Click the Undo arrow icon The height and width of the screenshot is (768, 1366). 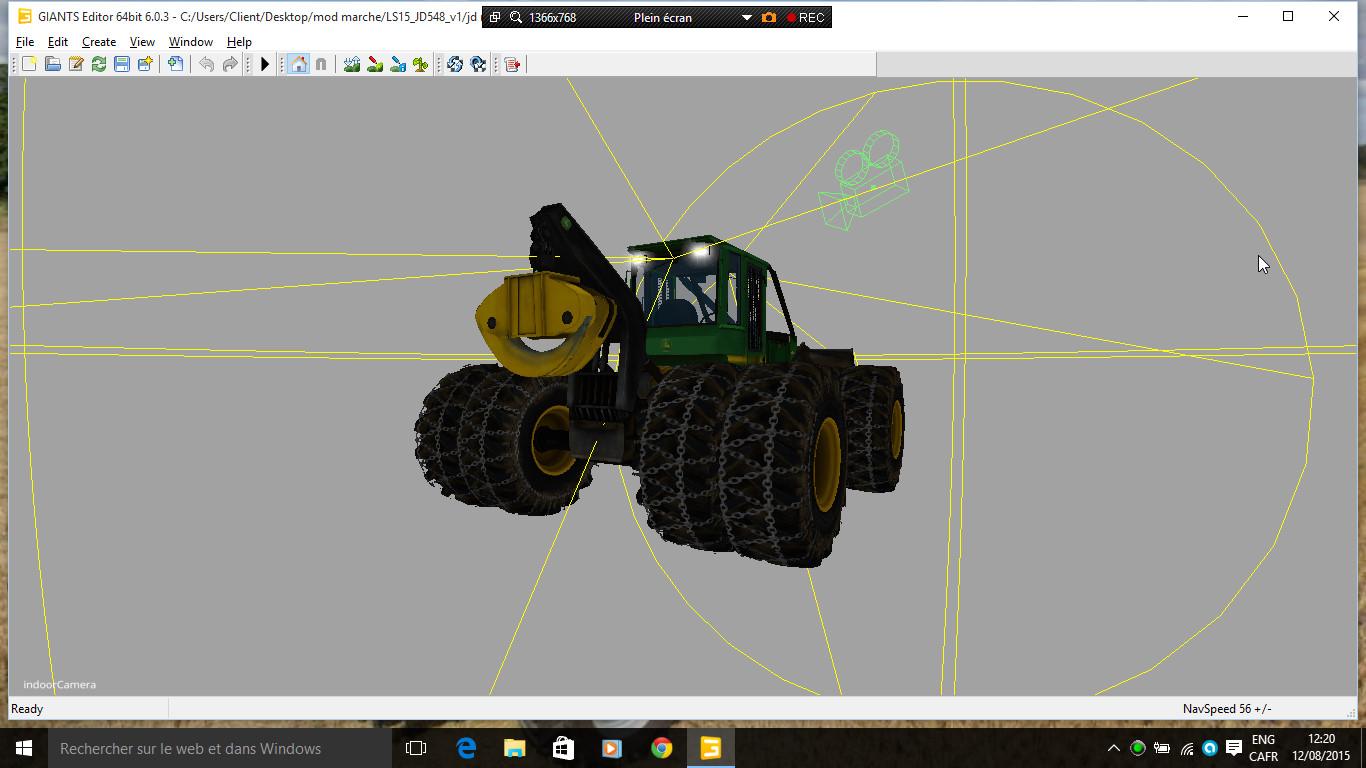[x=206, y=64]
